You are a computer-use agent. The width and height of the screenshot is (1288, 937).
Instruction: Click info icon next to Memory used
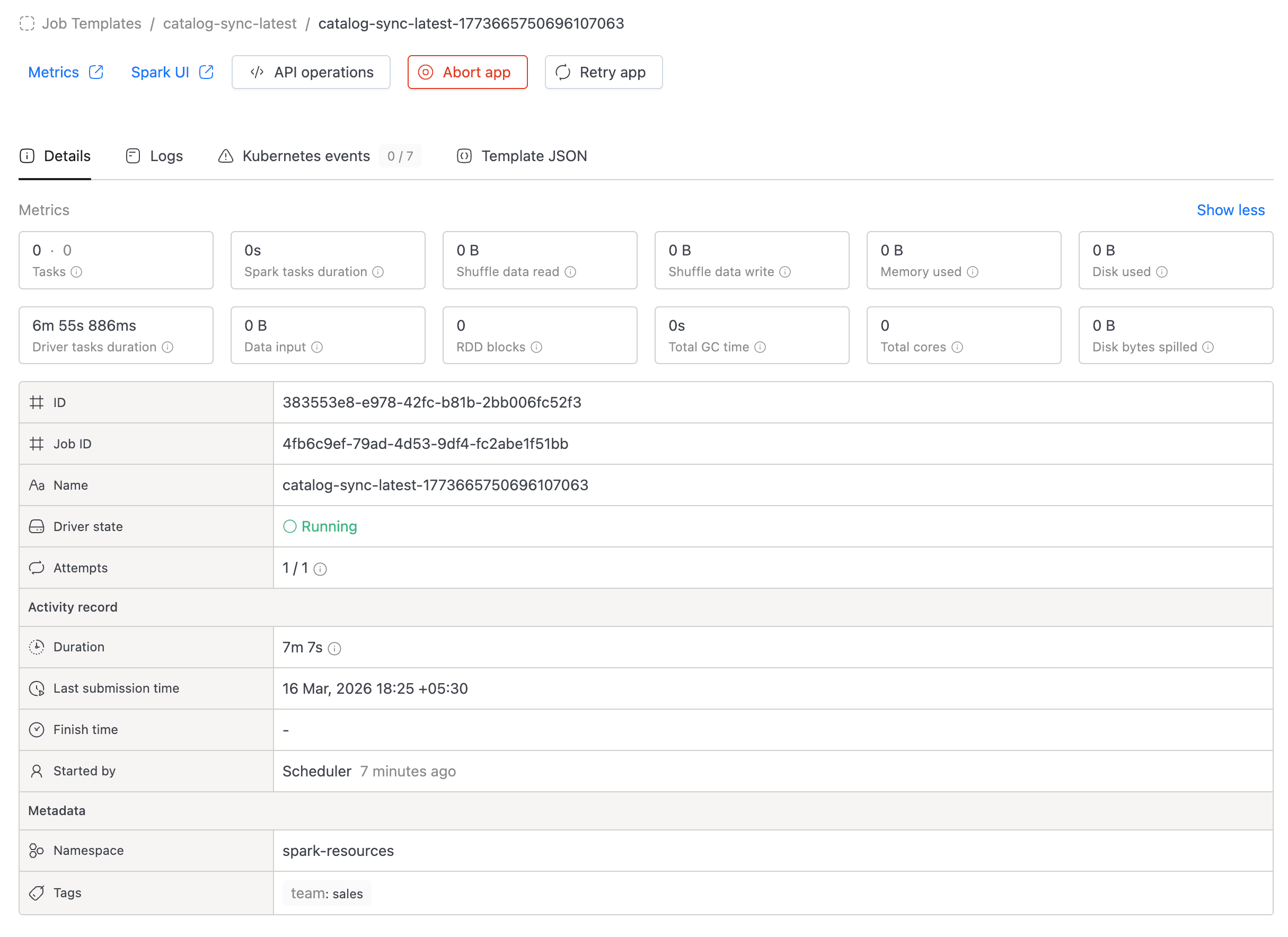point(973,272)
